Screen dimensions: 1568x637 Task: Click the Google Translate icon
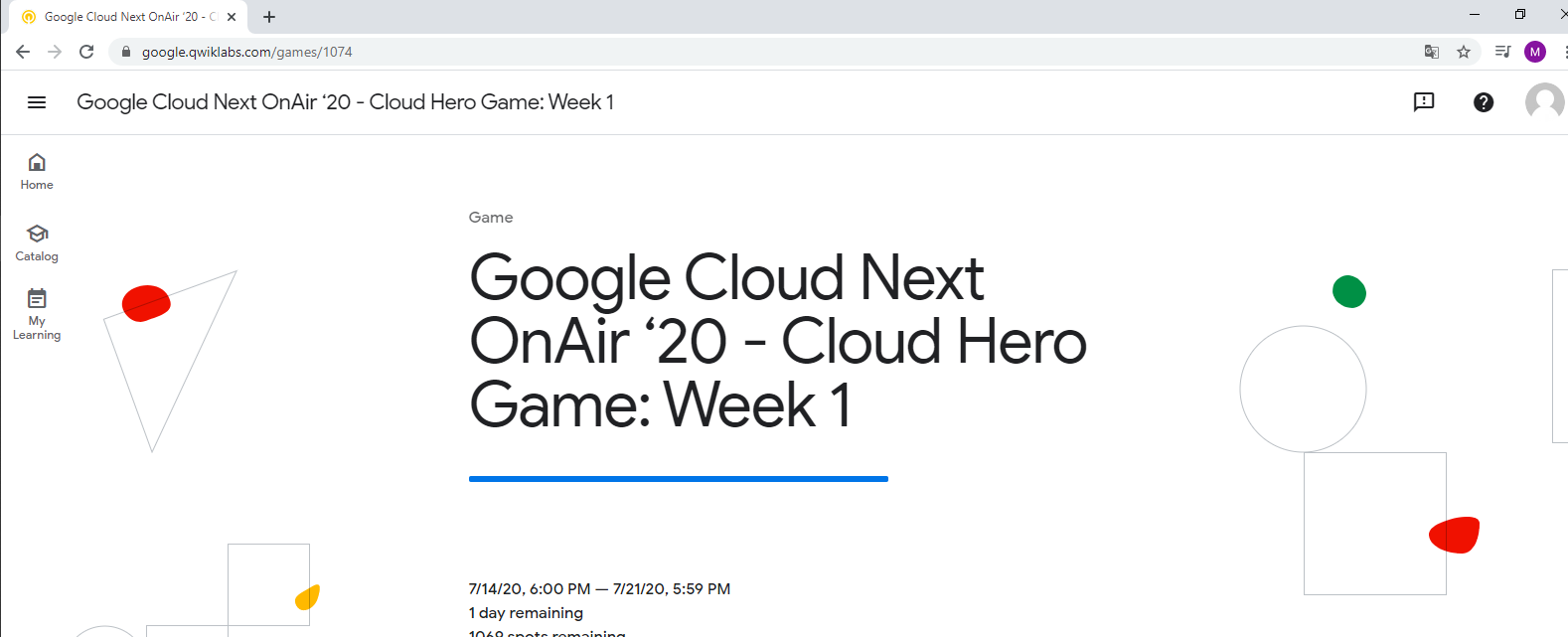coord(1432,52)
